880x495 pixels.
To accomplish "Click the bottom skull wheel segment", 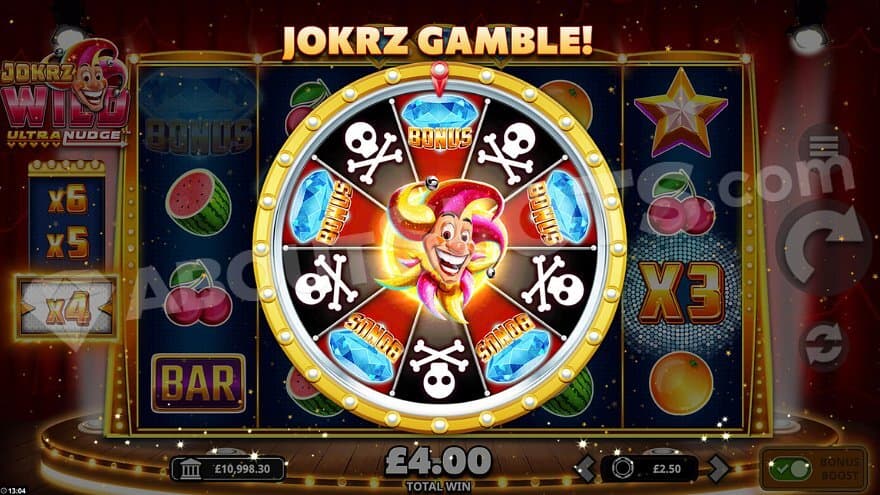I will click(439, 368).
